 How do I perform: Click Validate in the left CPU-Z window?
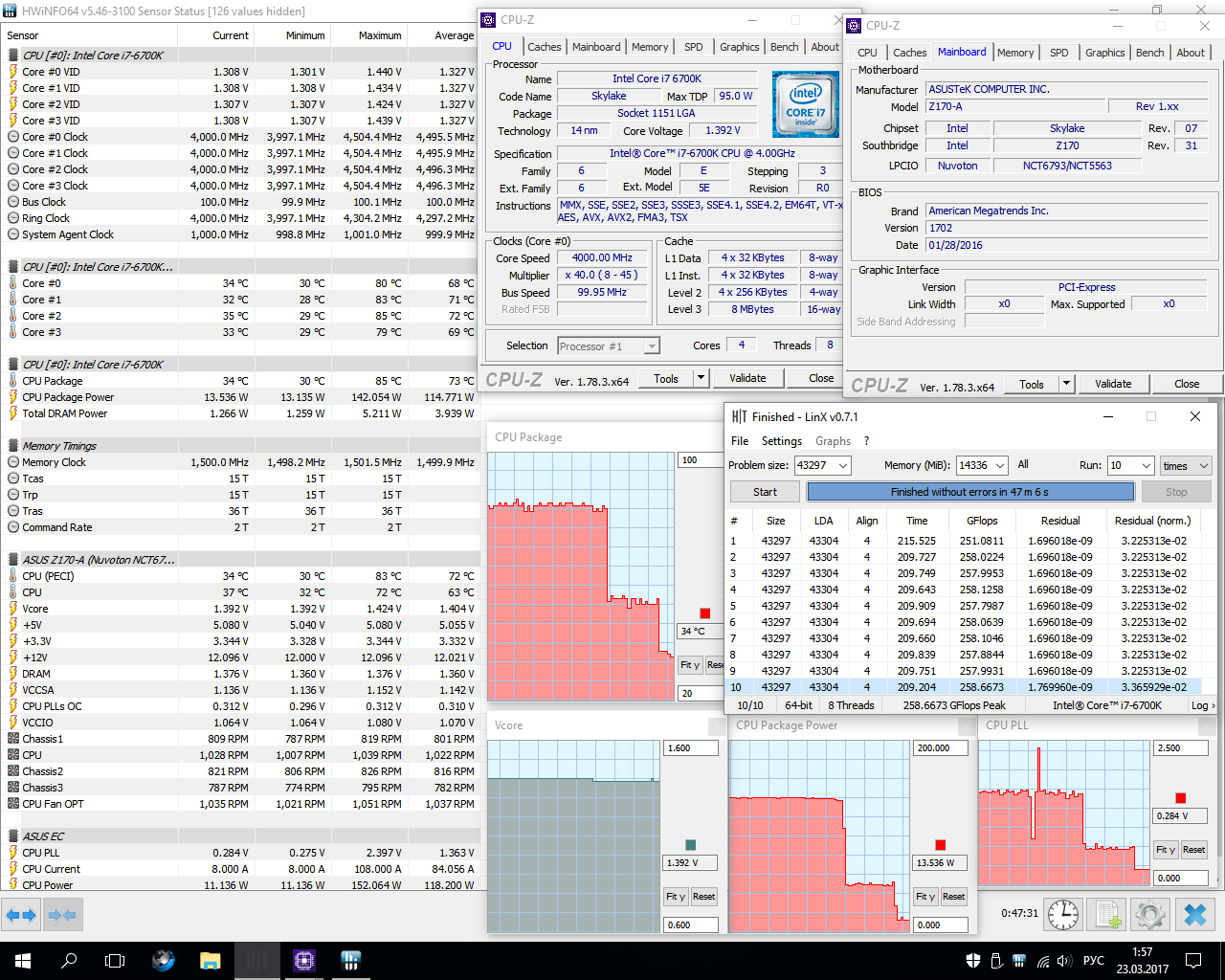747,378
